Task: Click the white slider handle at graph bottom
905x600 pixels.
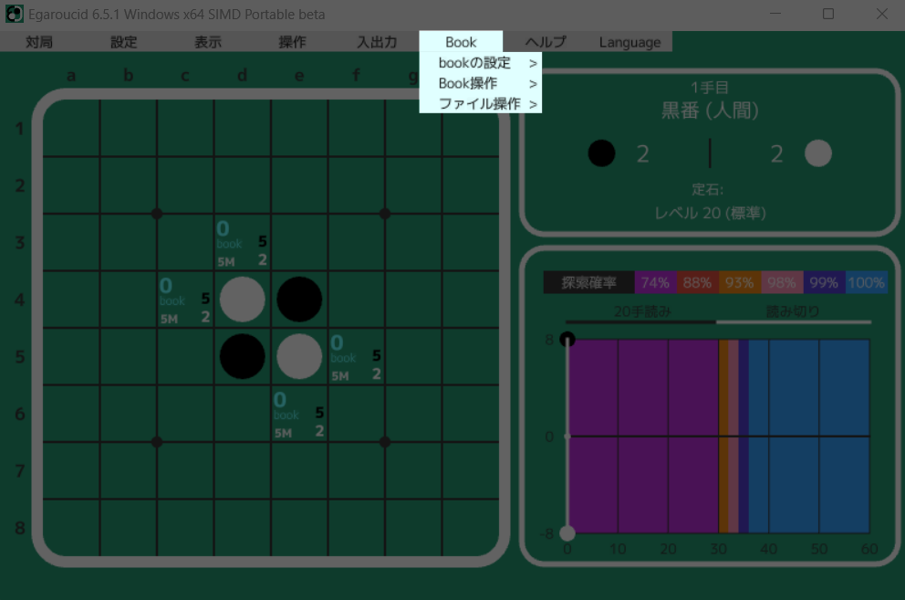Action: pos(568,533)
